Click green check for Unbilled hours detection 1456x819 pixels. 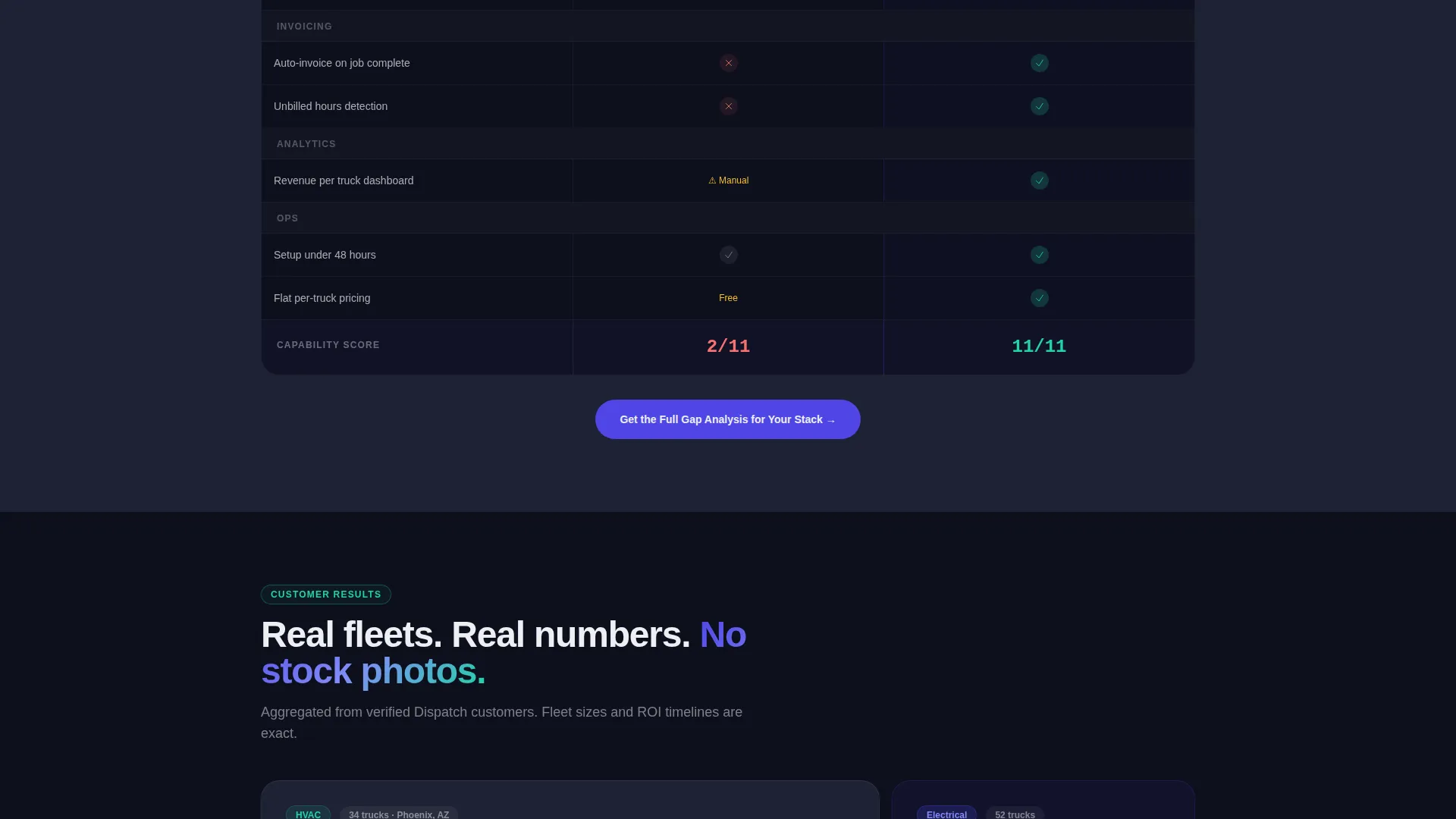[x=1039, y=106]
